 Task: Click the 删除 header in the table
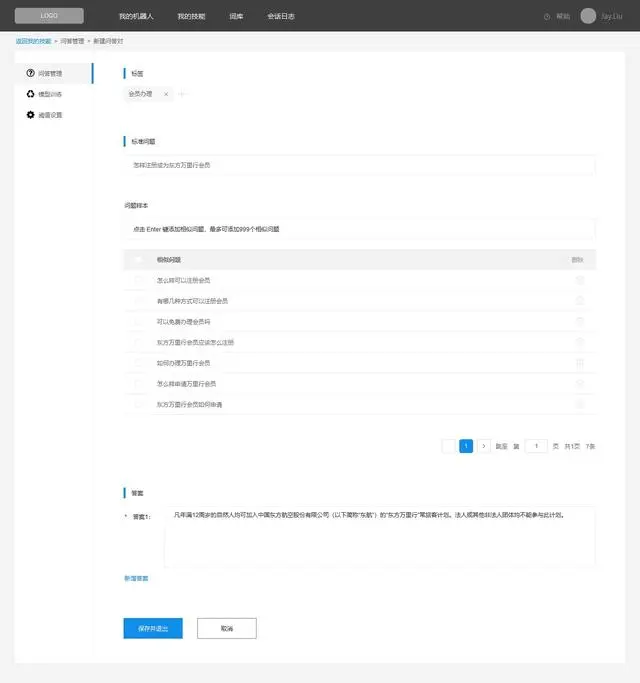[x=577, y=260]
